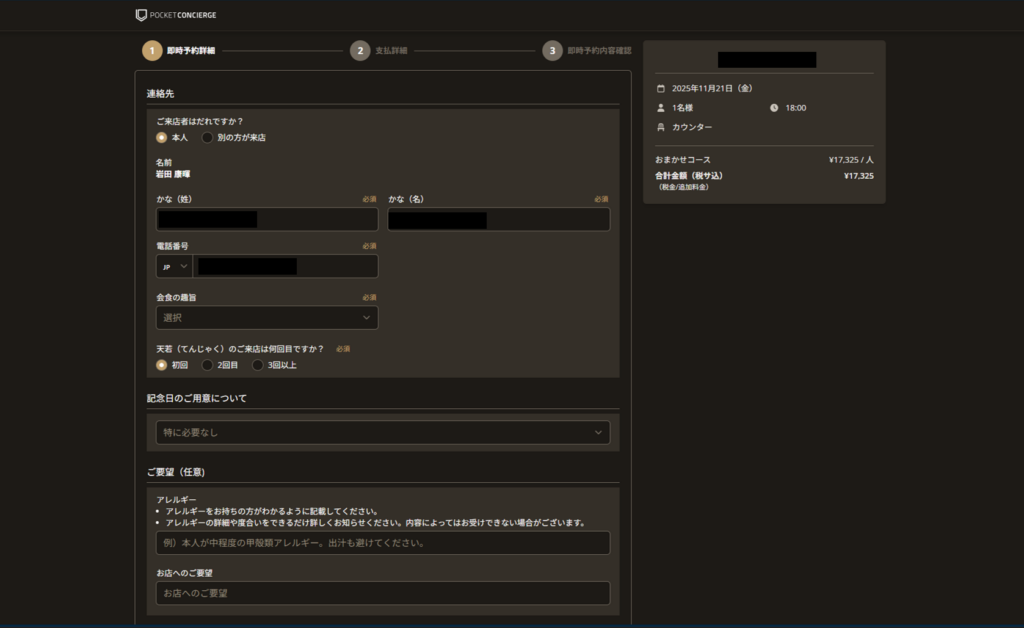1024x628 pixels.
Task: Select the 別の方が来店 radio option
Action: pos(208,138)
